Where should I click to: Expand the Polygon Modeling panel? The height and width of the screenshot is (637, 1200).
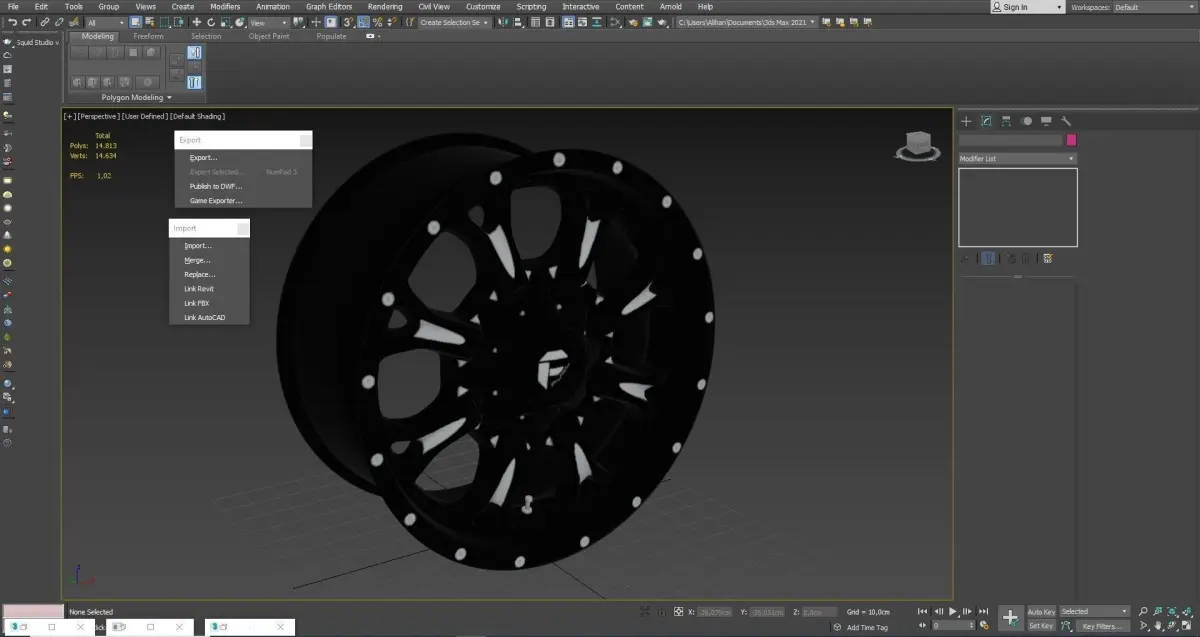click(137, 98)
